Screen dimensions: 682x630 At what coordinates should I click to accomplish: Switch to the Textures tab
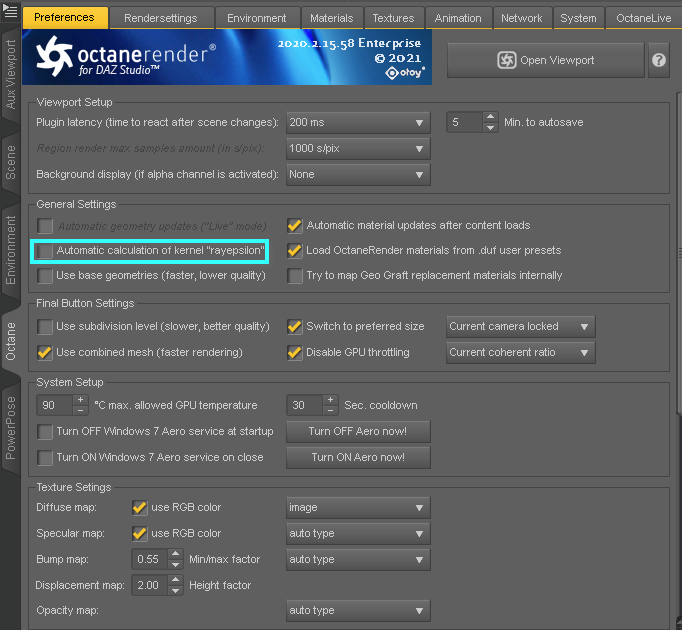coord(394,18)
